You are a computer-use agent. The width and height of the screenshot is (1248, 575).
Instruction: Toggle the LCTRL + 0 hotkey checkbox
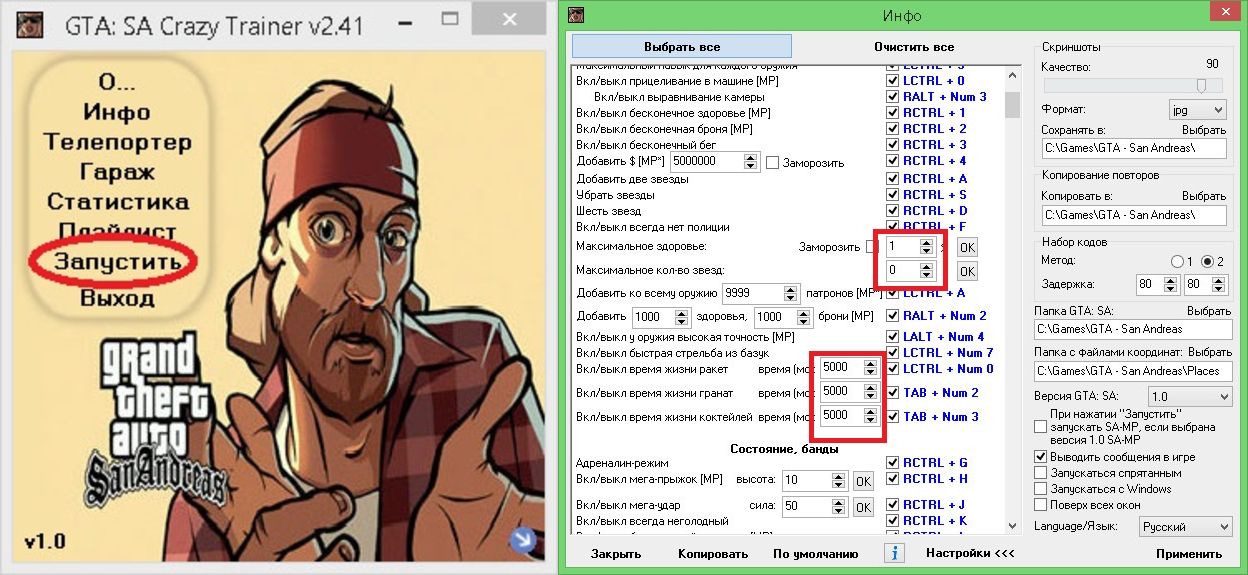[x=892, y=81]
